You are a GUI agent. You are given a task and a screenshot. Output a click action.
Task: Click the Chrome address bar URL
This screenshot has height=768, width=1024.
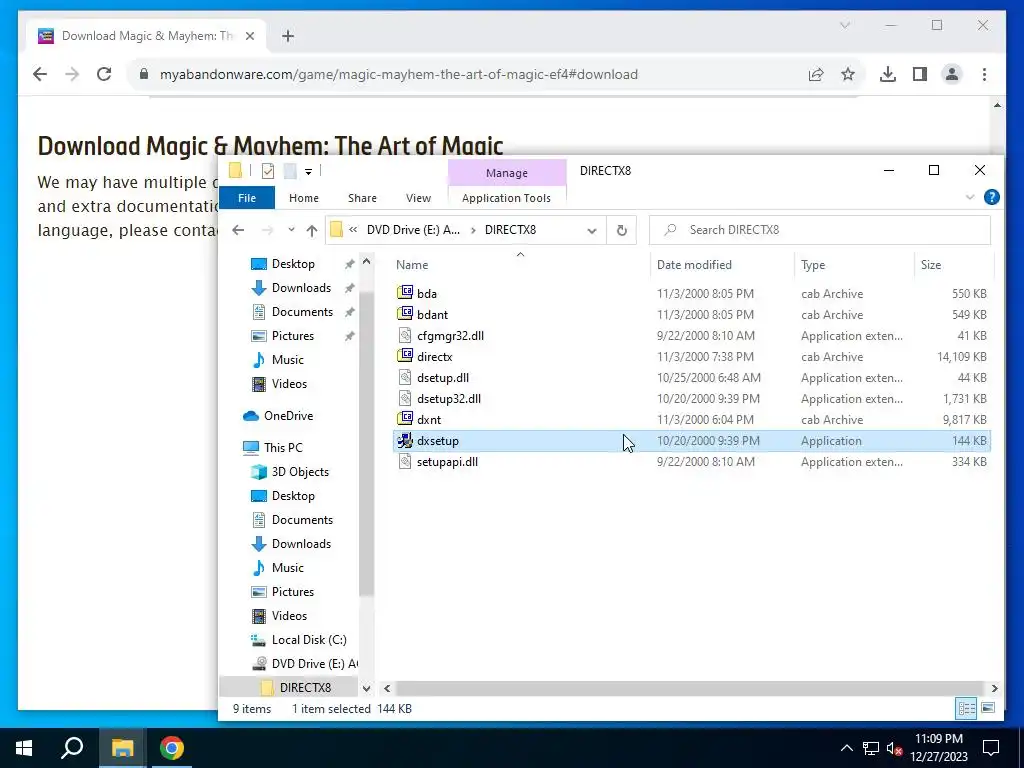click(398, 74)
